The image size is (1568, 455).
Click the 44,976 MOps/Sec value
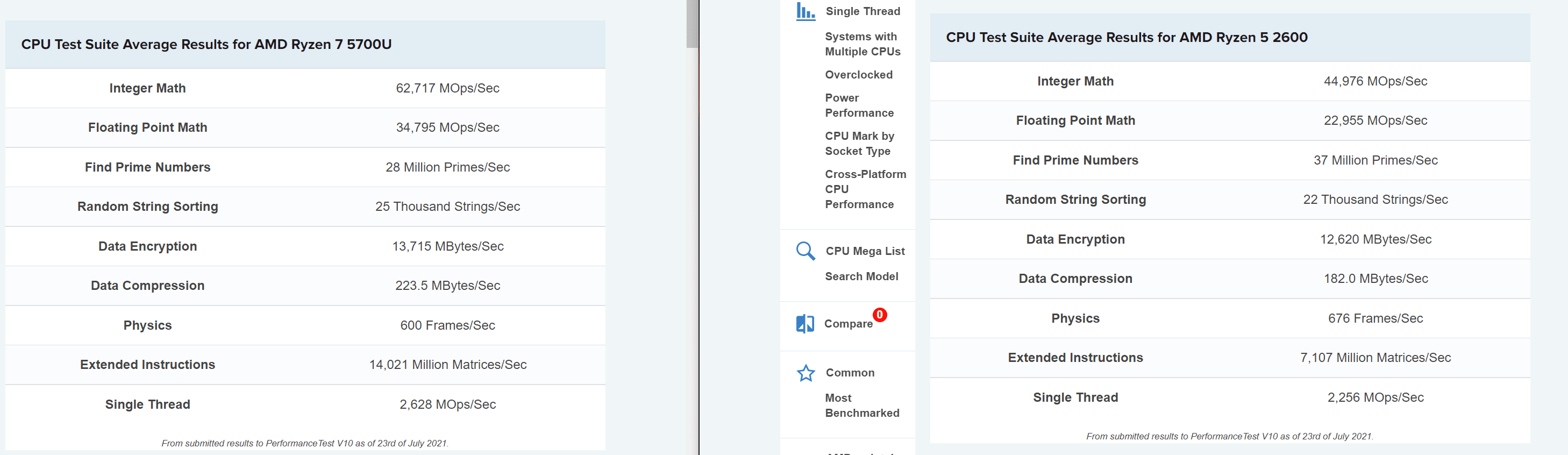coord(1375,82)
